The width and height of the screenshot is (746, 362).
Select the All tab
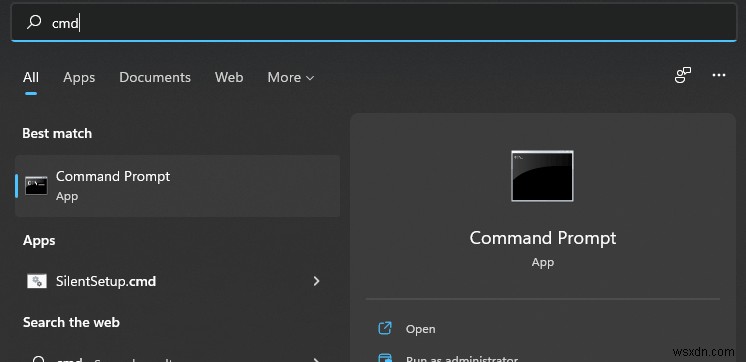click(x=31, y=77)
